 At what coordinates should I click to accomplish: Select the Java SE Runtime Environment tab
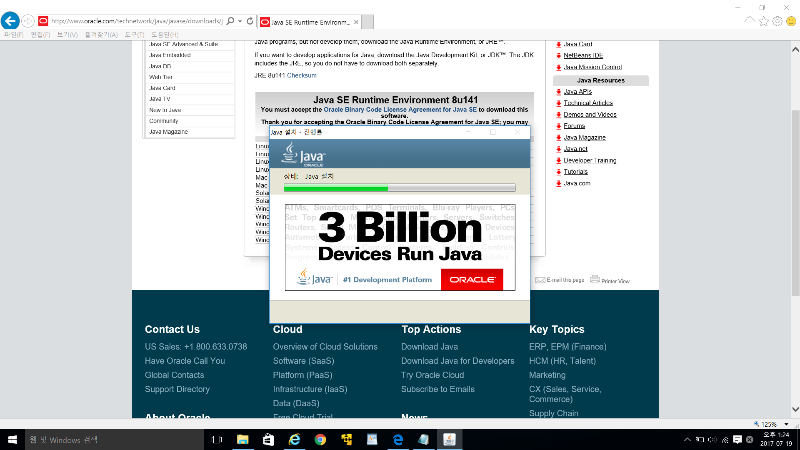309,22
